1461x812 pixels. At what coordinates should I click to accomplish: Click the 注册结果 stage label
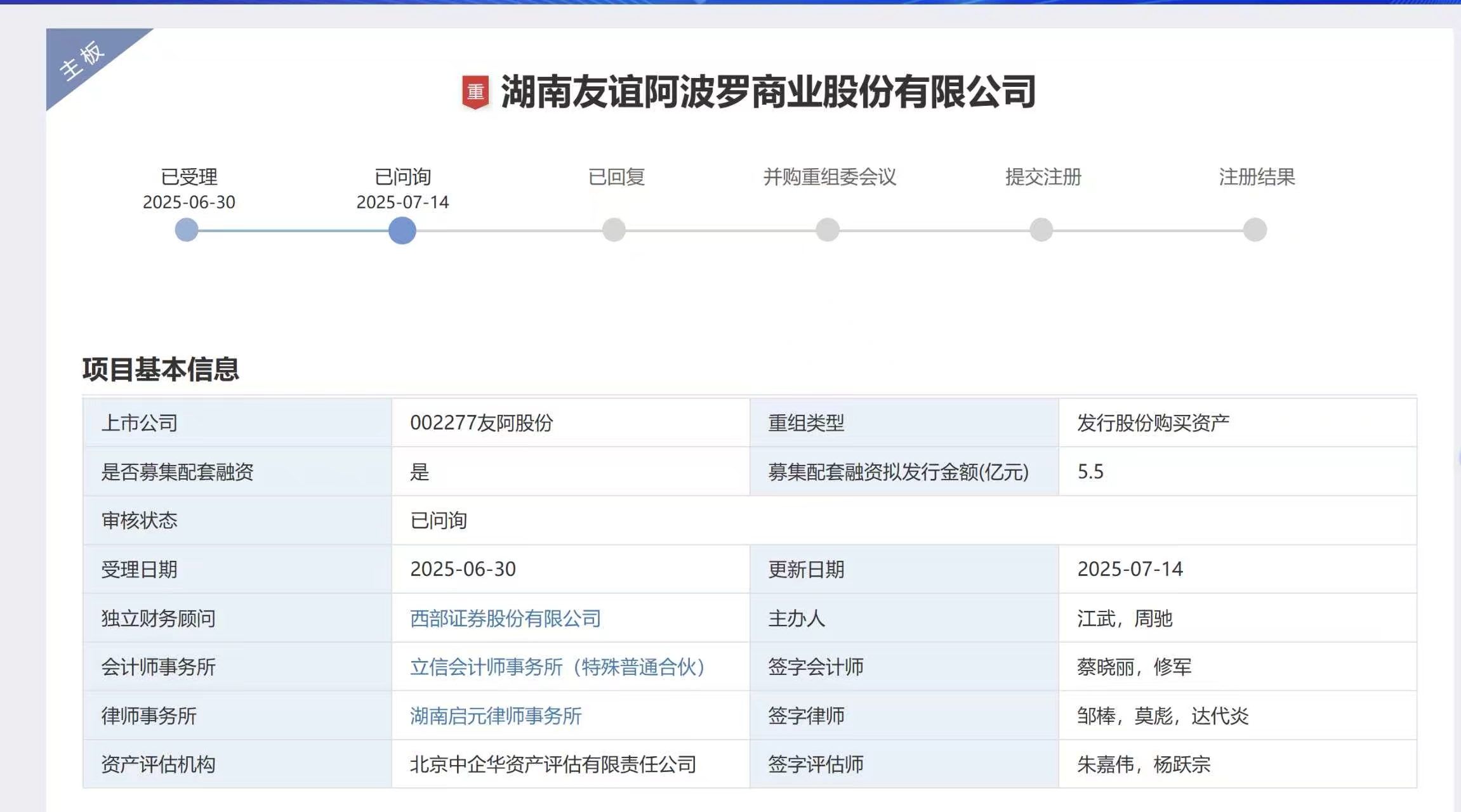point(1257,177)
